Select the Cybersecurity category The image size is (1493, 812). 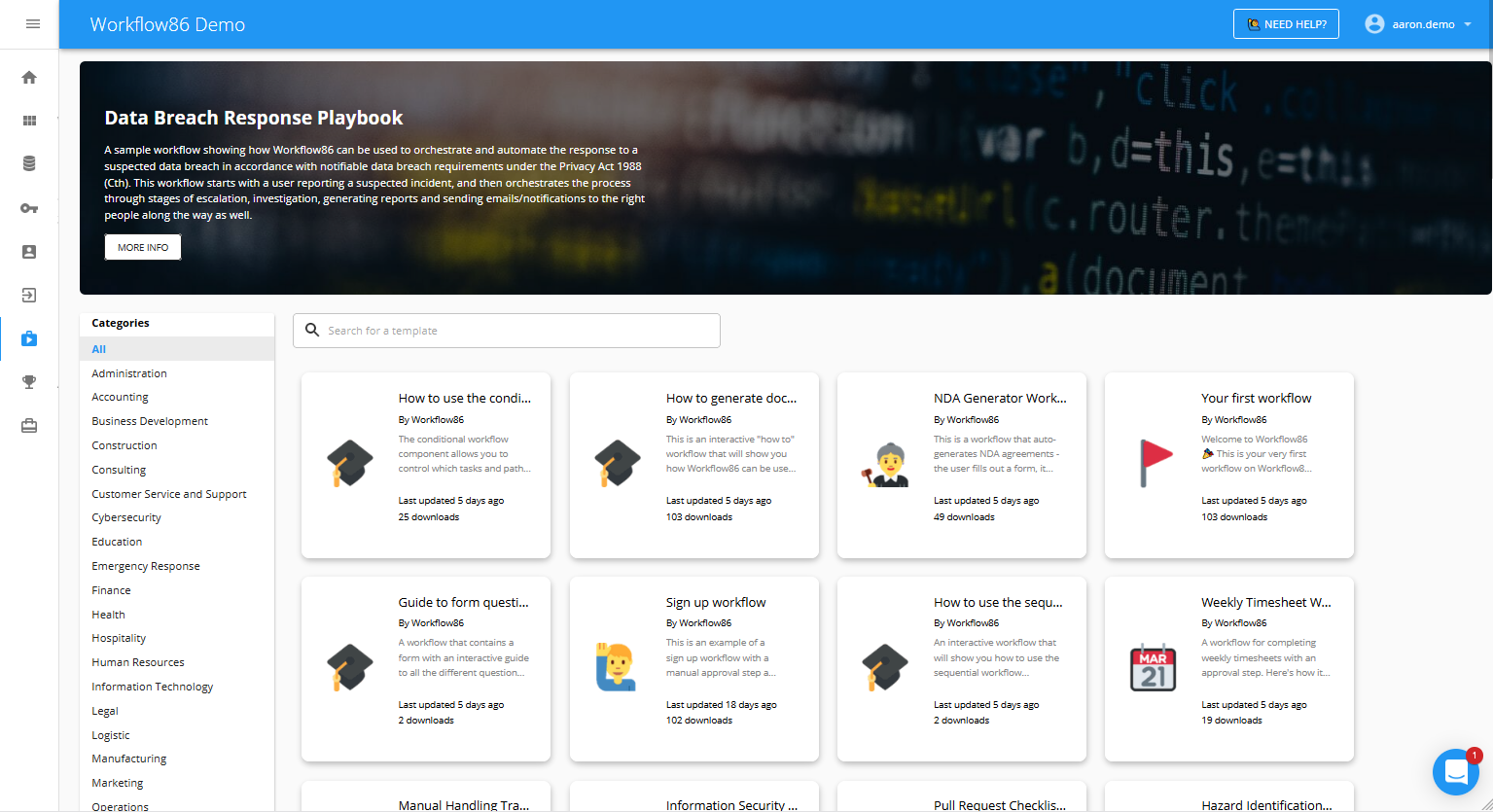coord(126,518)
